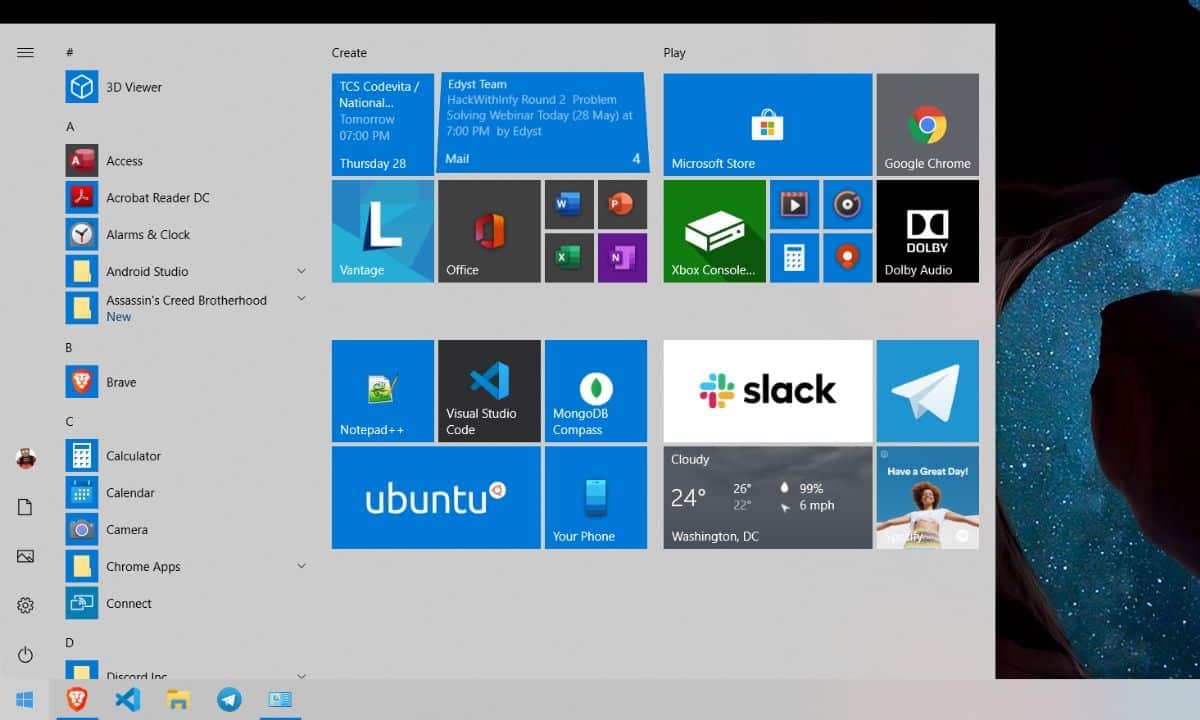This screenshot has height=720, width=1200.
Task: Select Acrobat Reader DC in app list
Action: coord(157,198)
